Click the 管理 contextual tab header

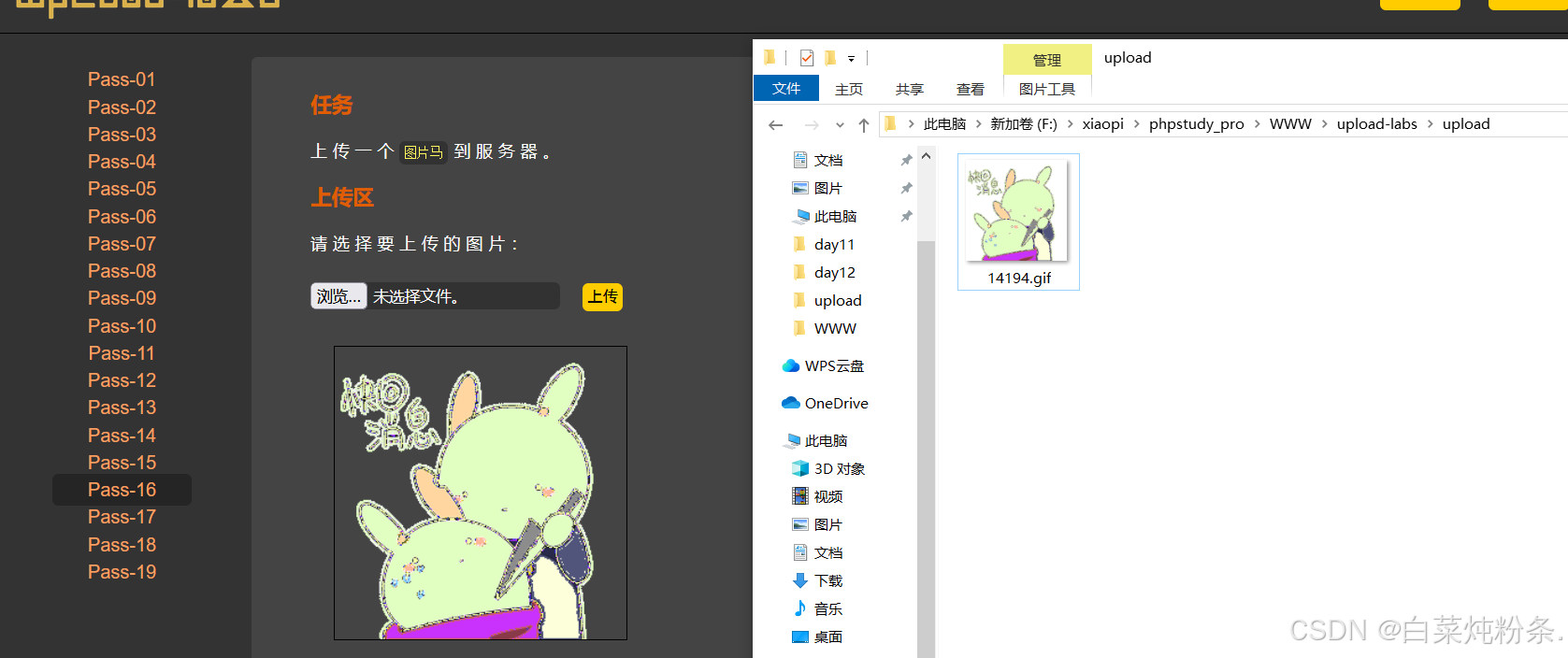pos(1047,60)
